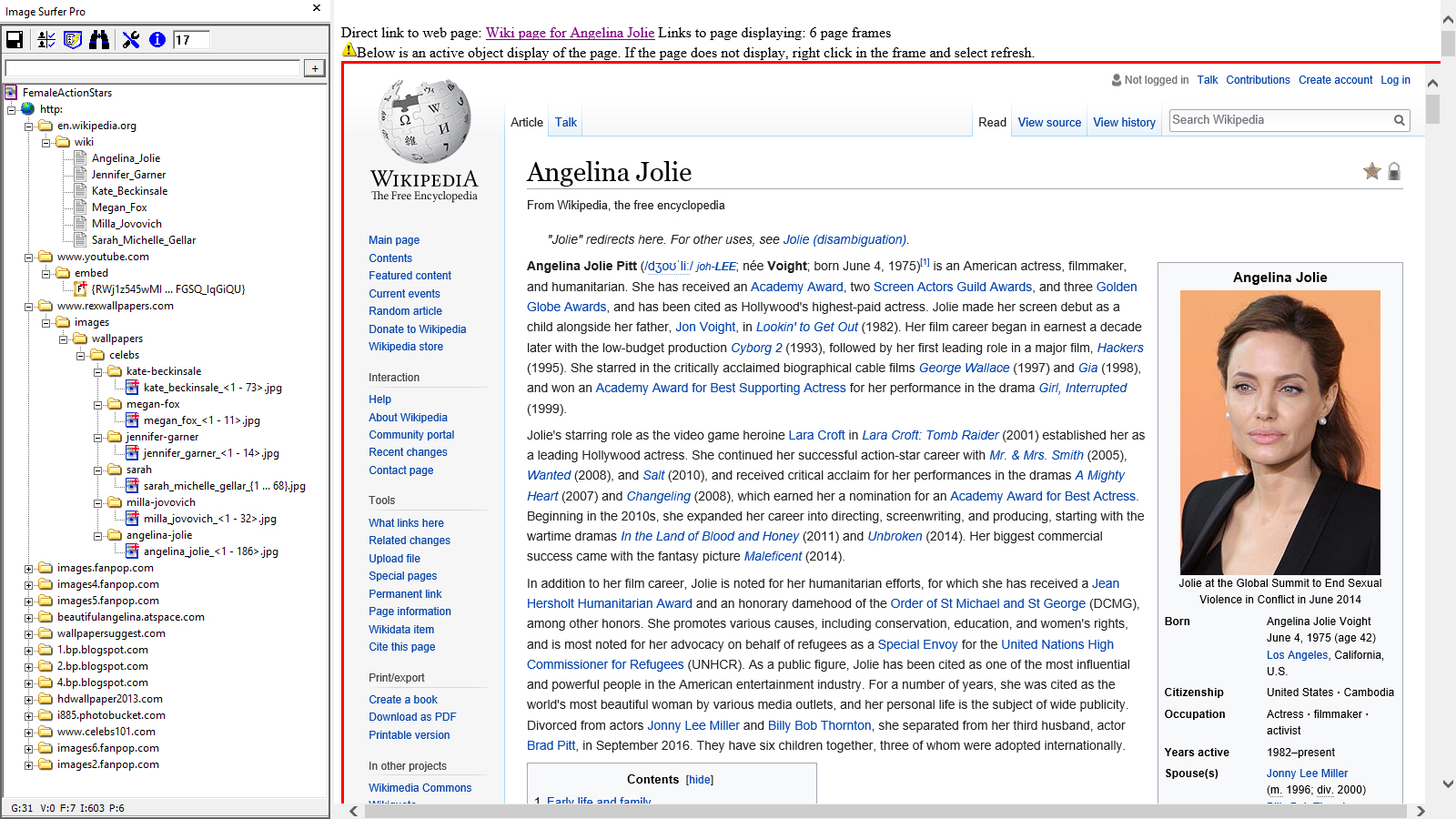Expand the www.celebs101.com node
Viewport: 1456px width, 819px height.
[28, 733]
